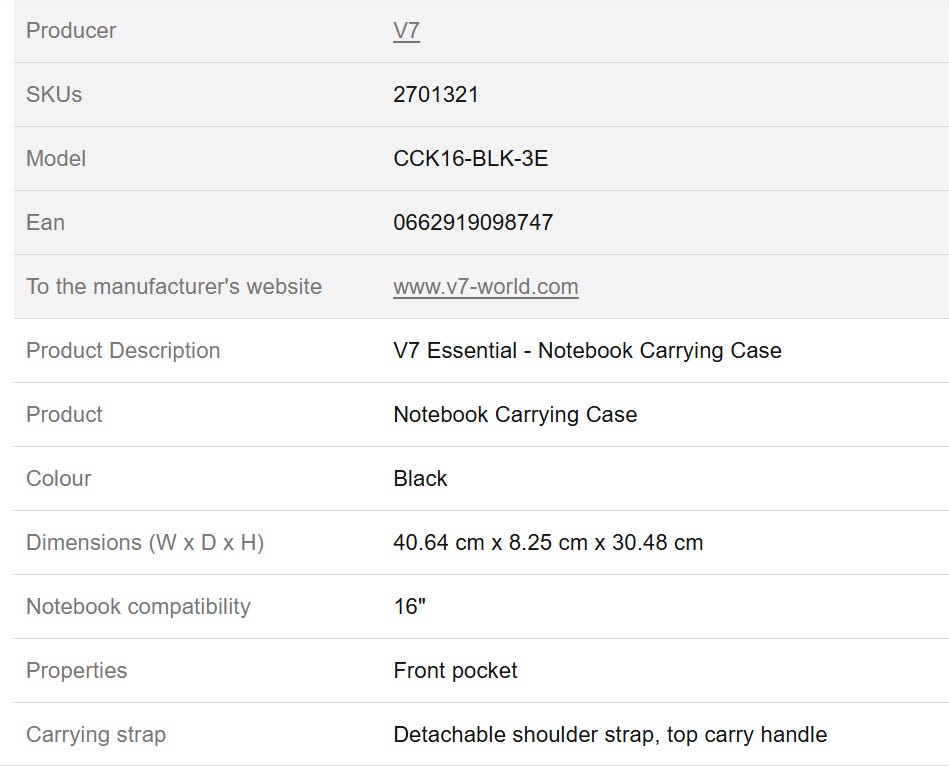Click the "To the manufacturer's website" label

point(174,287)
